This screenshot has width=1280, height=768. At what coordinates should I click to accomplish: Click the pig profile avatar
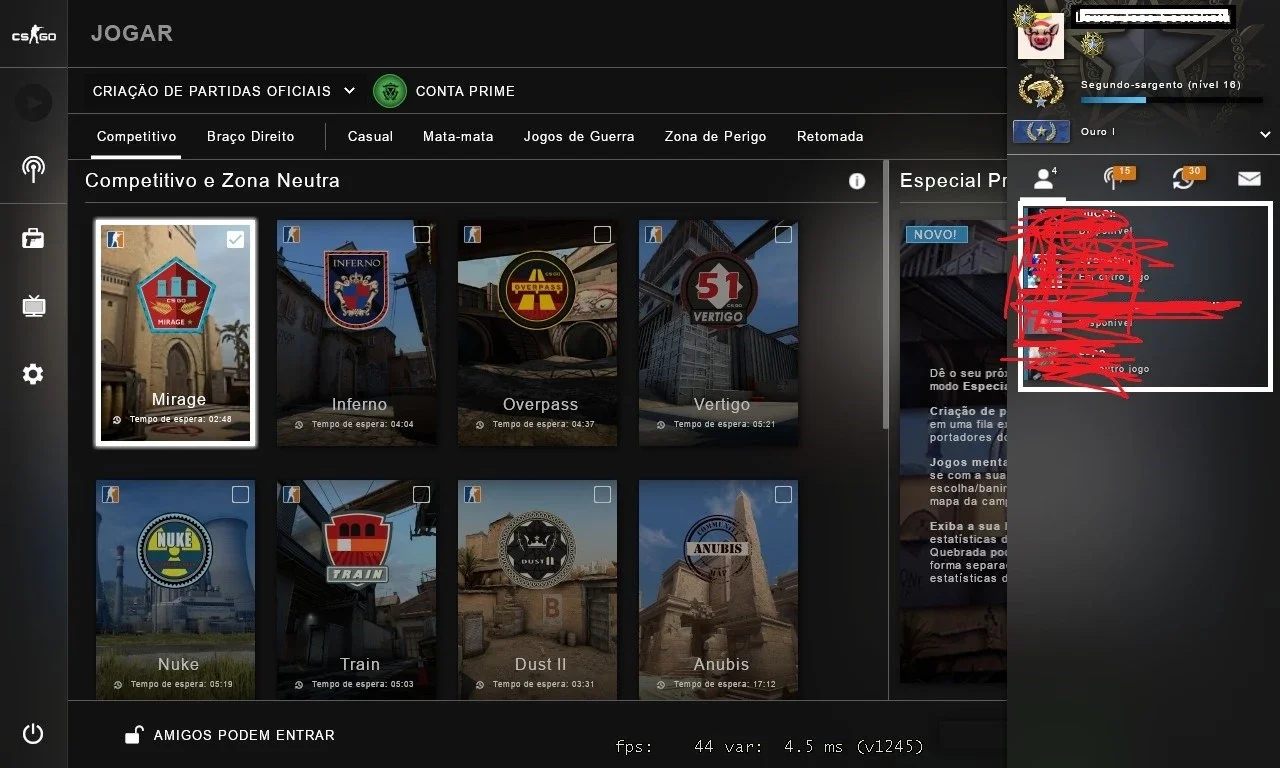pos(1040,36)
